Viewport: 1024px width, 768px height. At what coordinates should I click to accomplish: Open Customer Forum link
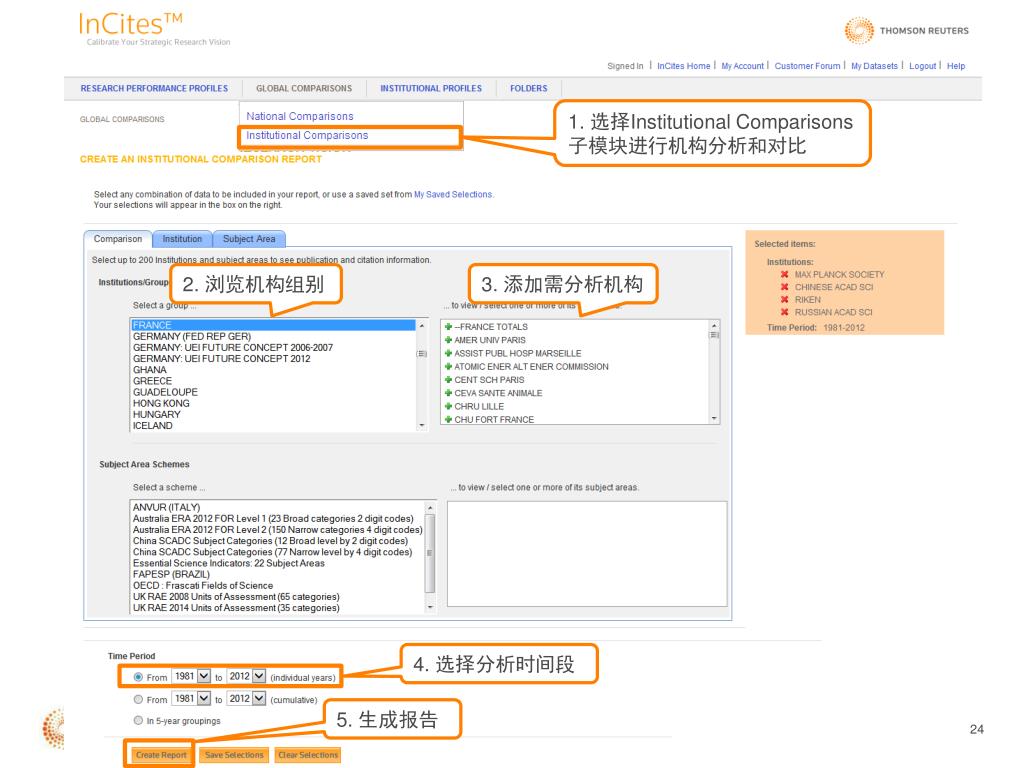pos(807,66)
